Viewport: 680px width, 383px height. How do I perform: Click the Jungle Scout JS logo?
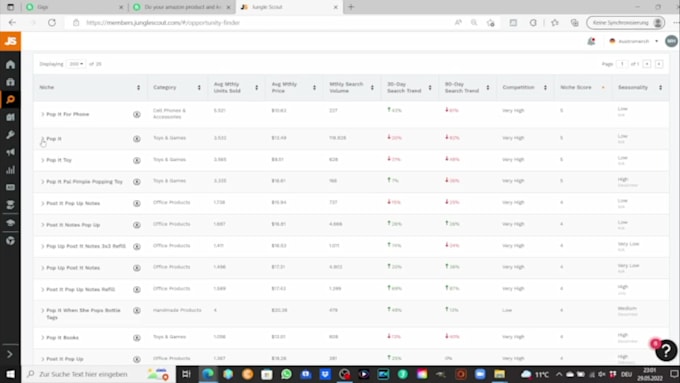10,41
